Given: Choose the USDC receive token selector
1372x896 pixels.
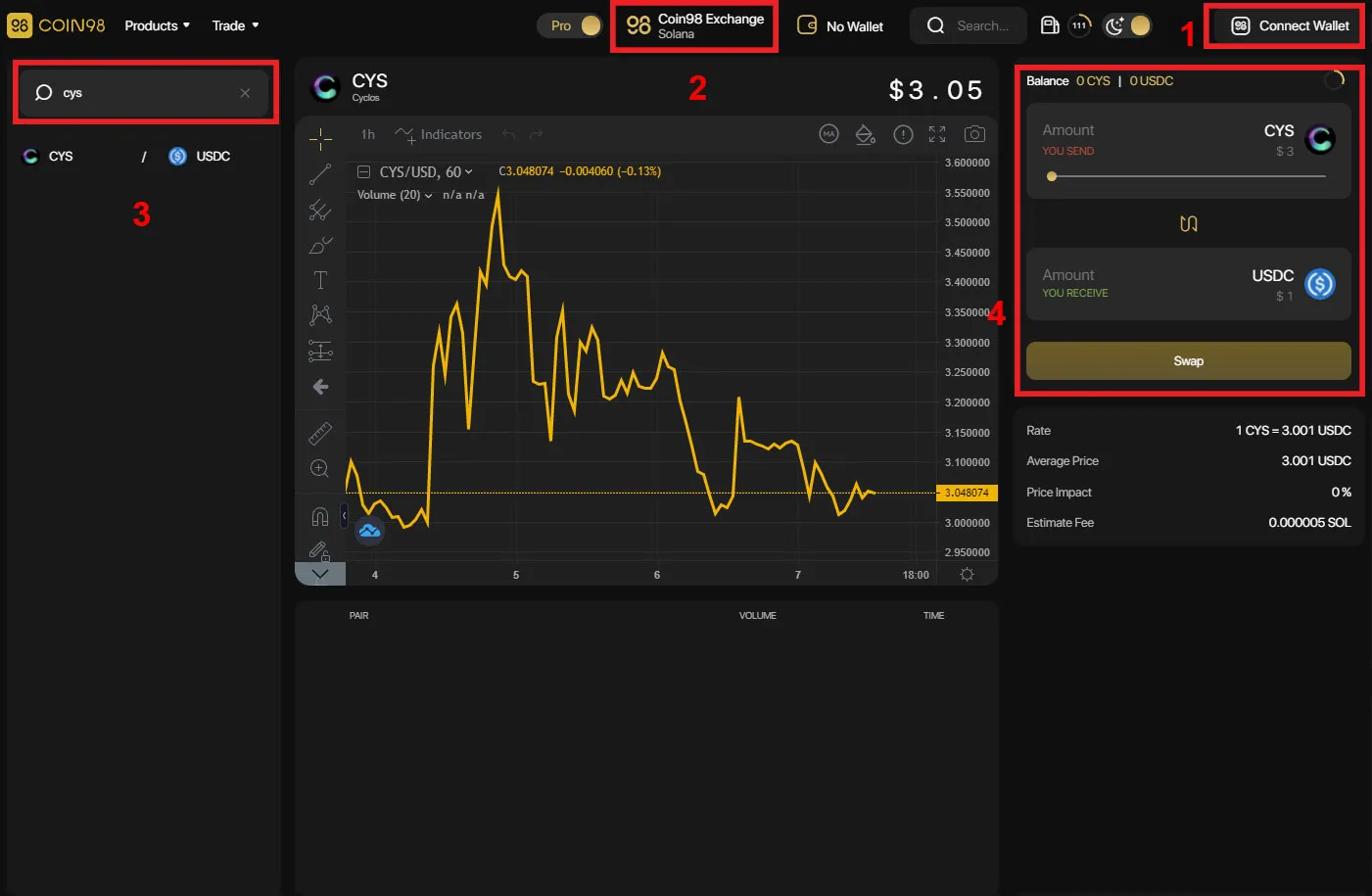Looking at the screenshot, I should point(1293,283).
